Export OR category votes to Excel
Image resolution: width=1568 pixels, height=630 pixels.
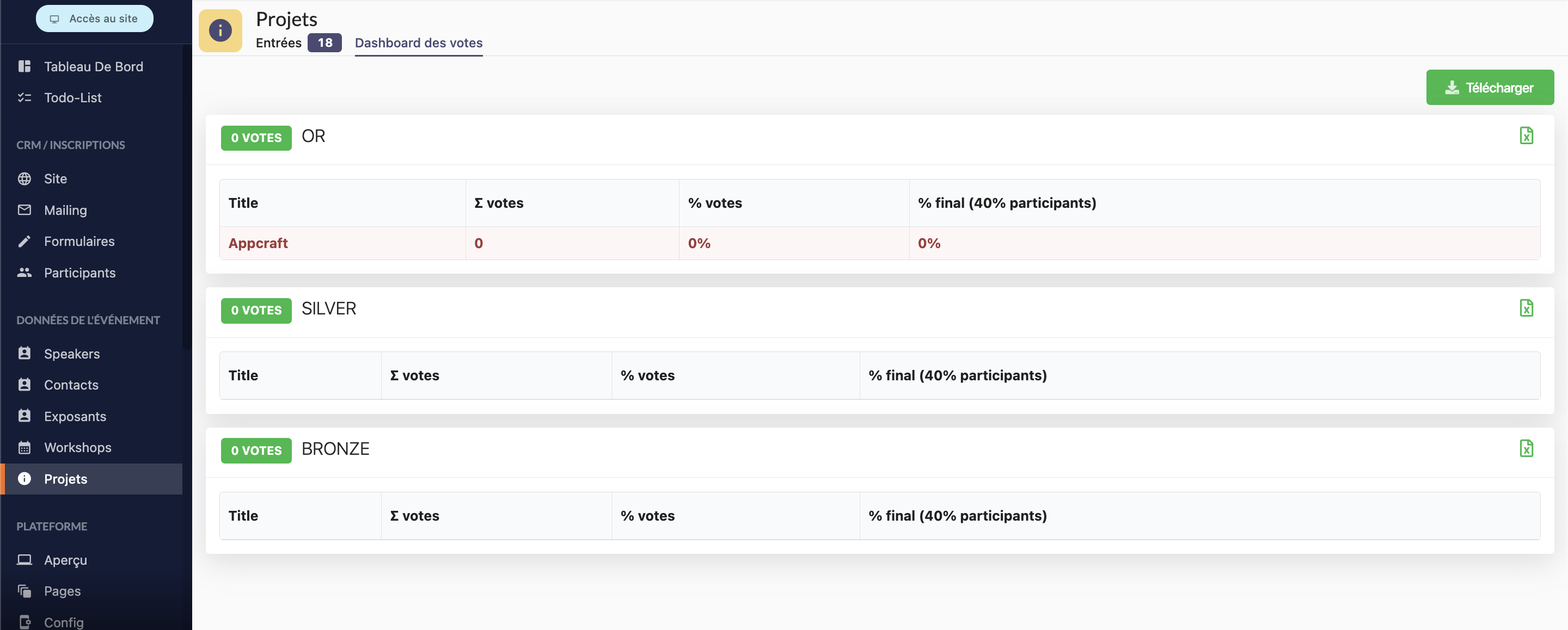pos(1526,135)
